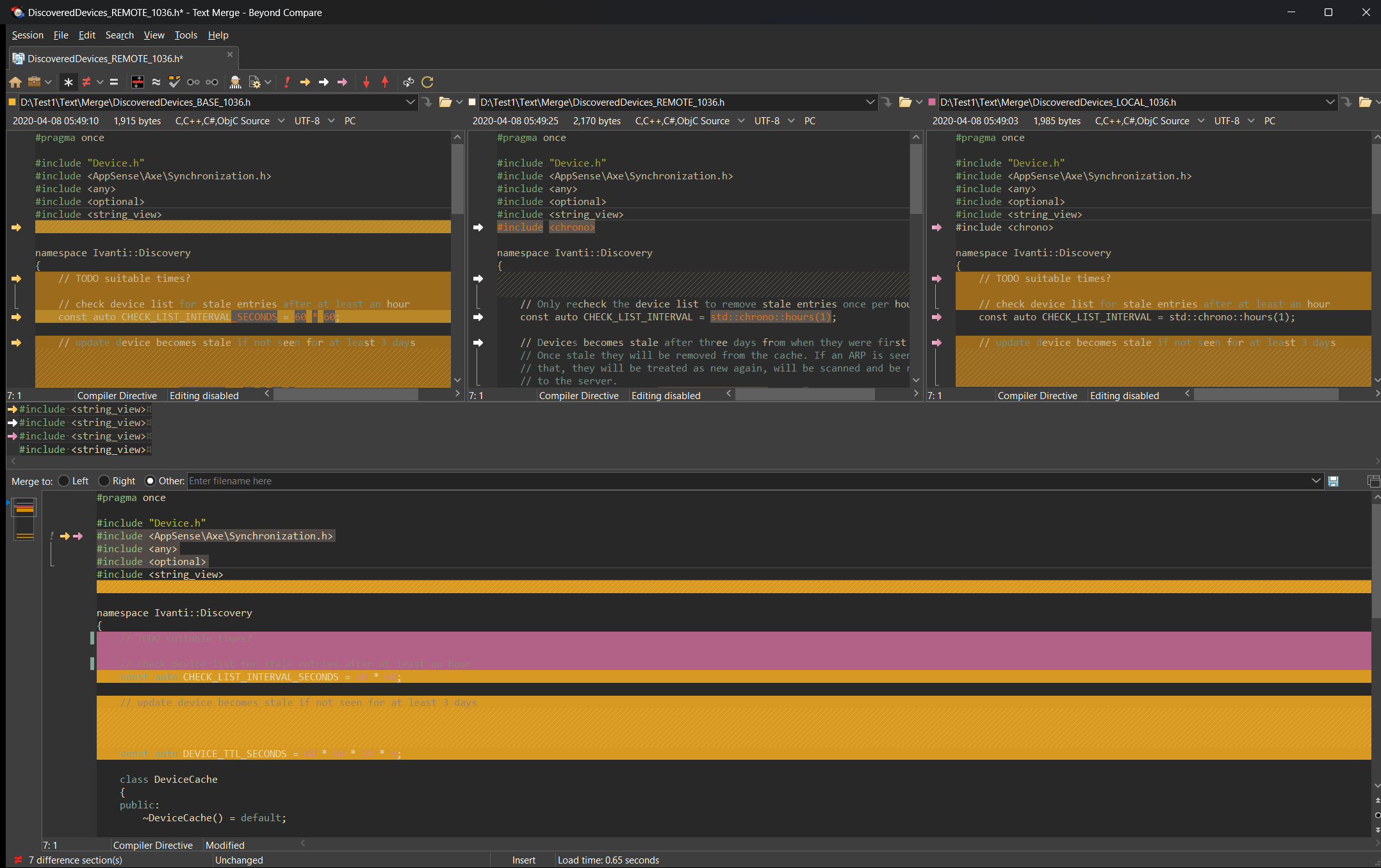This screenshot has height=868, width=1381.
Task: Open the Session menu
Action: click(28, 35)
